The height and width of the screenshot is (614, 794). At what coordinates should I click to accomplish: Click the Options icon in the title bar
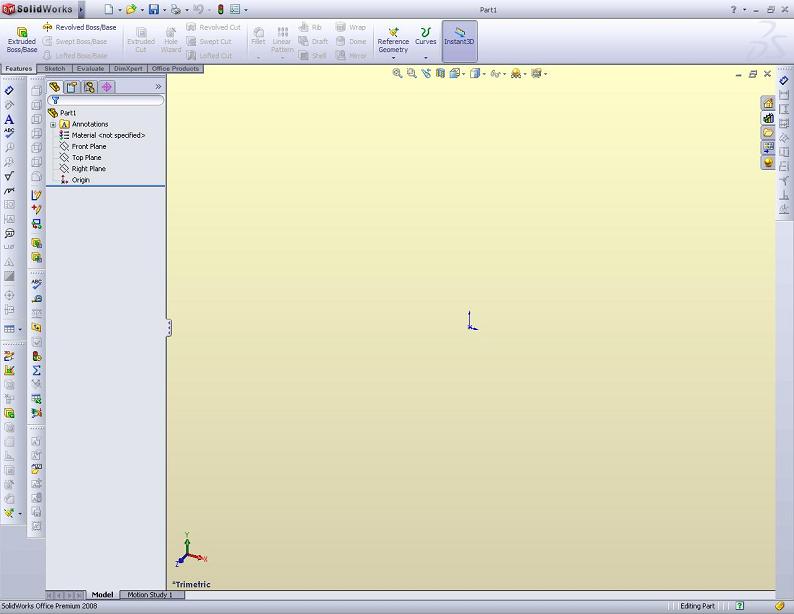[x=235, y=9]
